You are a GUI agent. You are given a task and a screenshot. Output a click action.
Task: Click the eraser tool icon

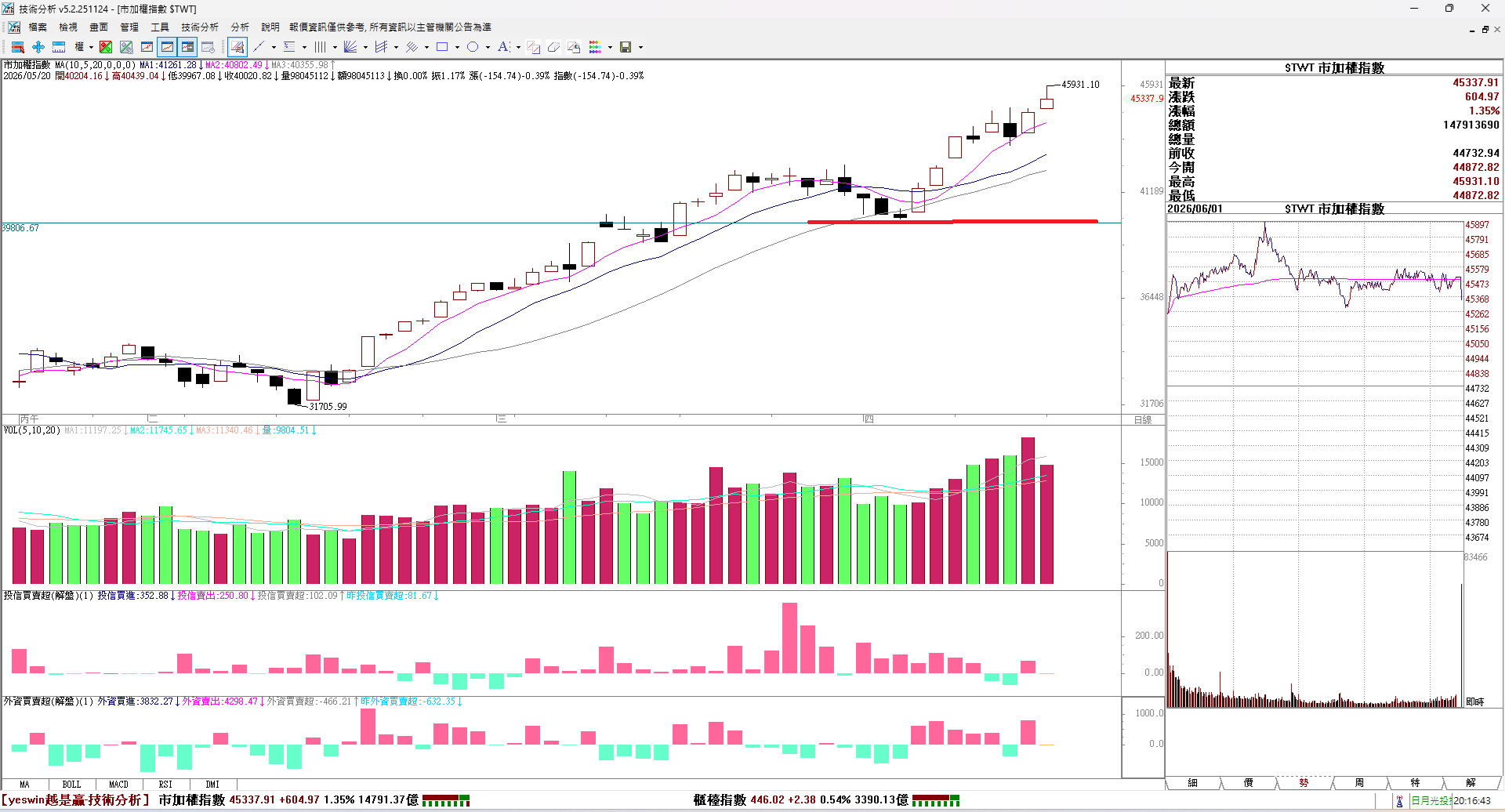click(553, 47)
